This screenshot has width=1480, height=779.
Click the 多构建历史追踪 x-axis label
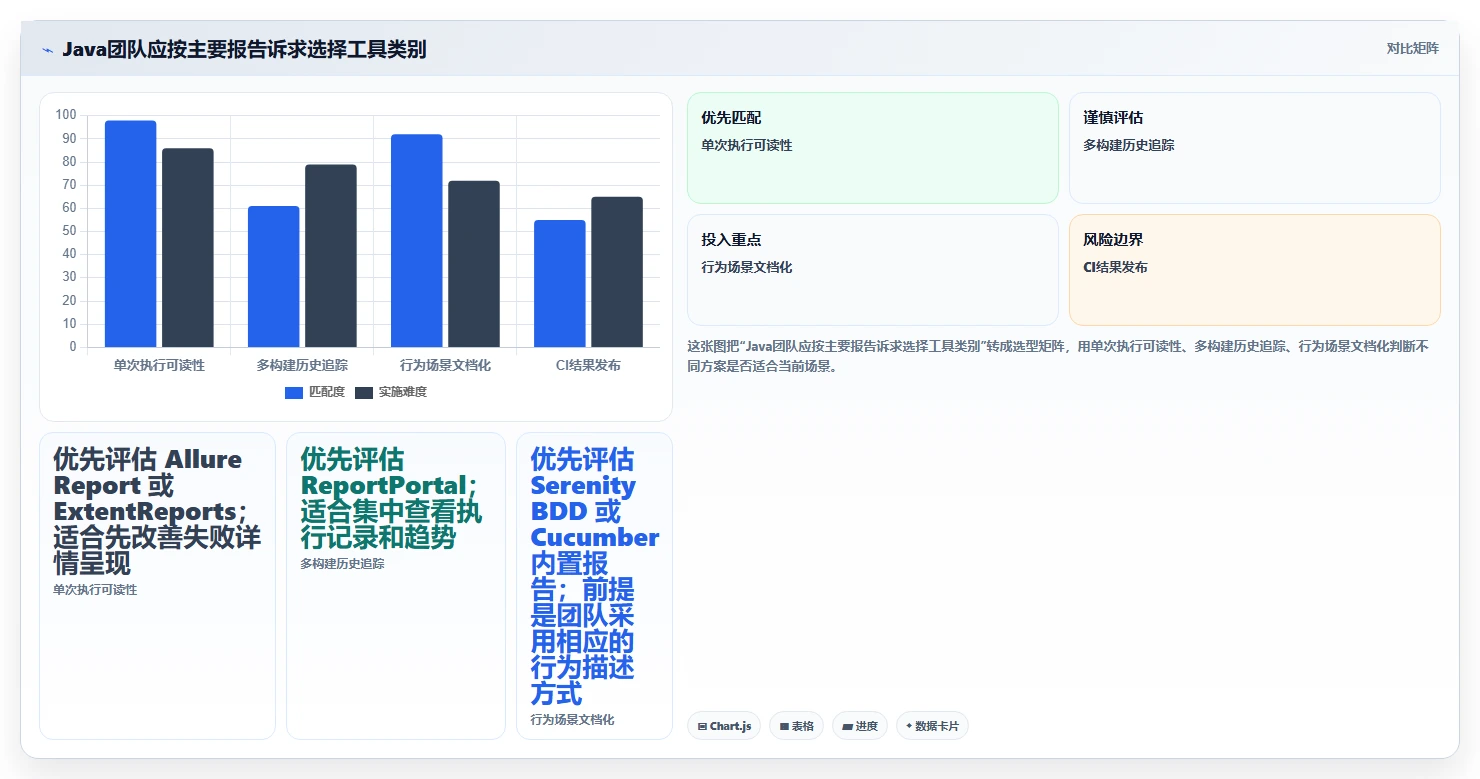click(302, 365)
